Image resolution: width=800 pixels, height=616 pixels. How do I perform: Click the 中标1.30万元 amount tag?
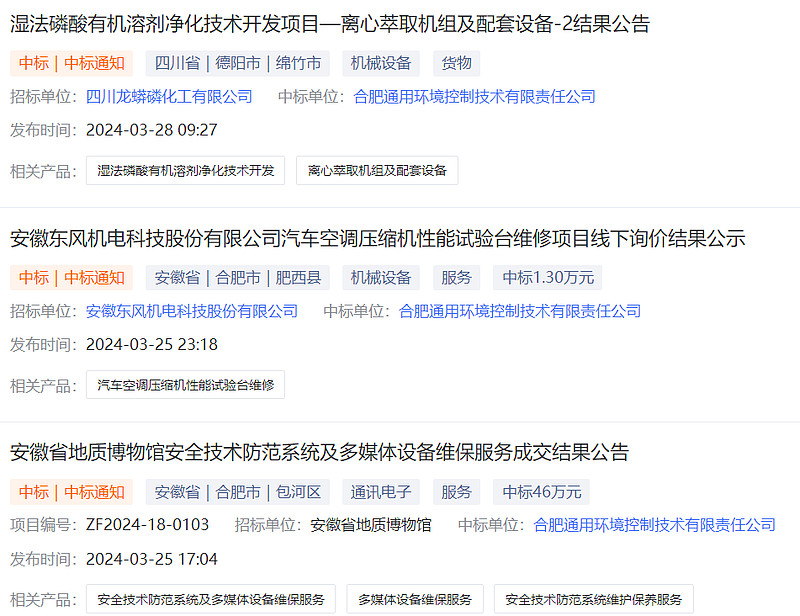click(547, 278)
